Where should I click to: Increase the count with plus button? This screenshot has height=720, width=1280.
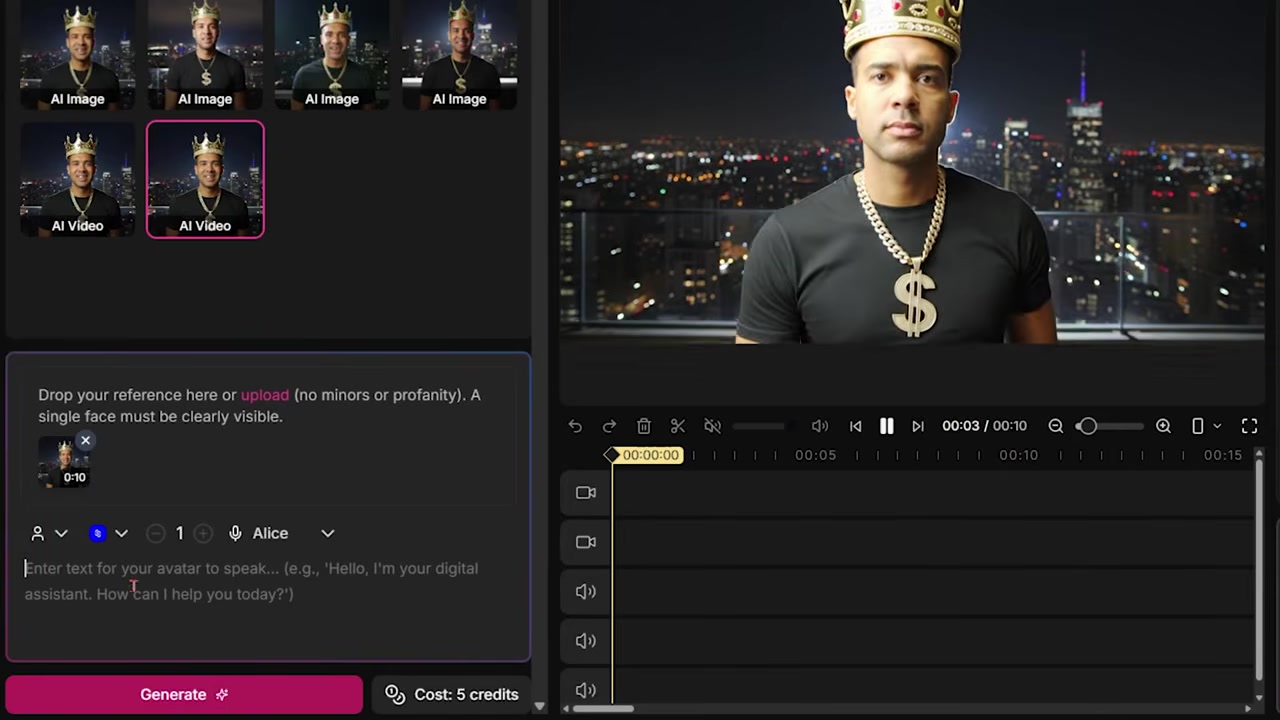[x=203, y=534]
